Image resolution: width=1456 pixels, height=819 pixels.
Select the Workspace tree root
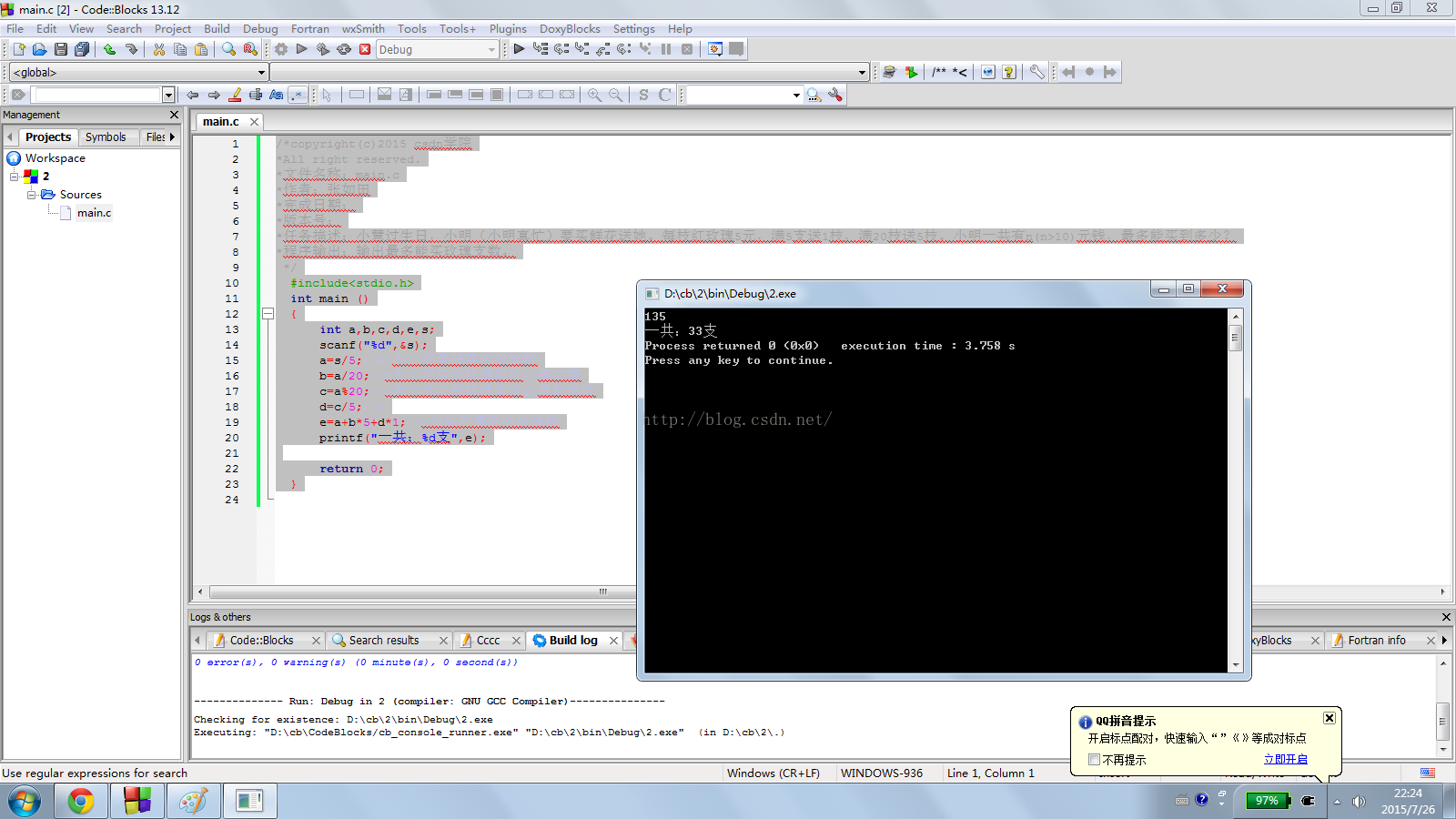point(55,158)
